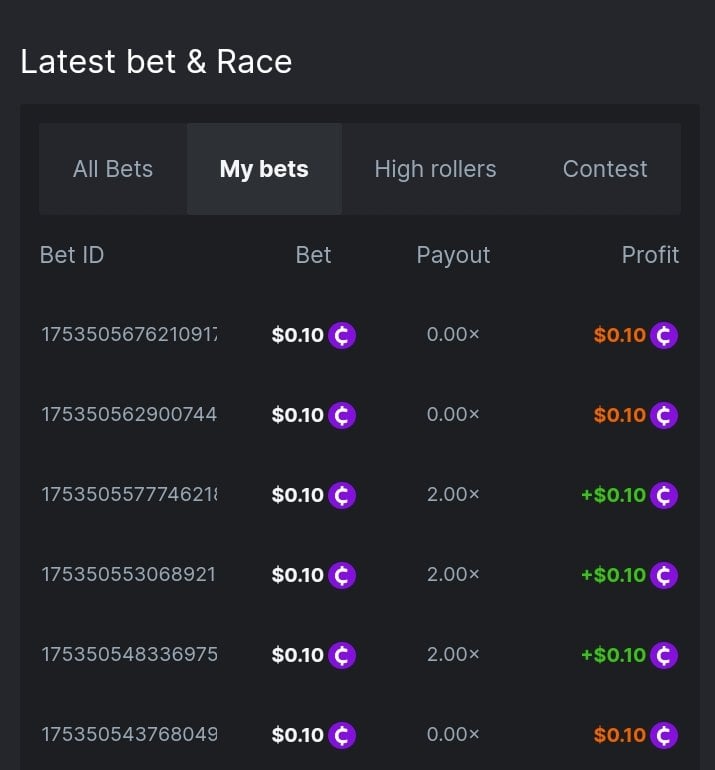Viewport: 715px width, 770px height.
Task: Click bet coin icon in row 175350553068921
Action: pyautogui.click(x=342, y=575)
